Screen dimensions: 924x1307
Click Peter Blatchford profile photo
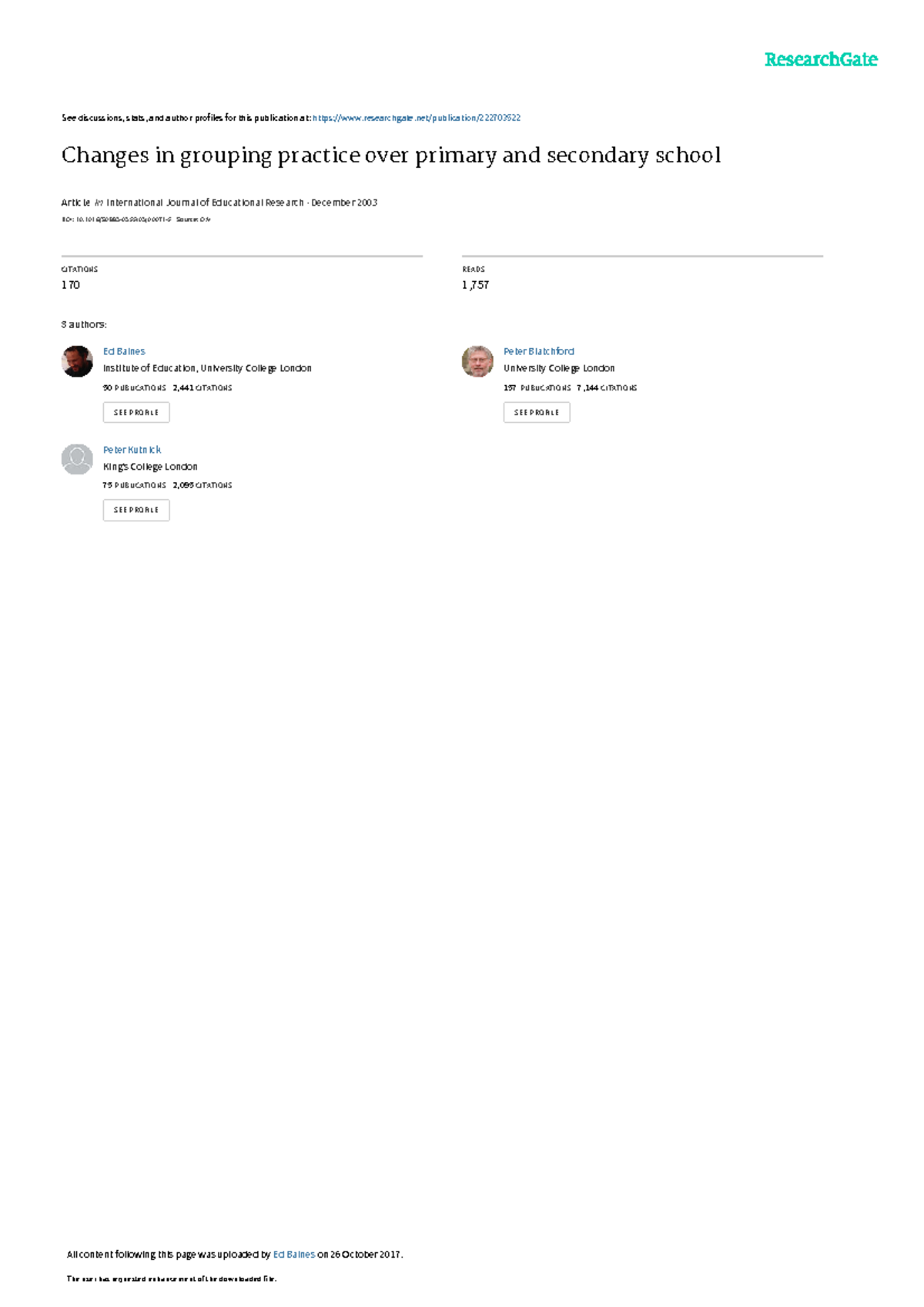coord(477,361)
